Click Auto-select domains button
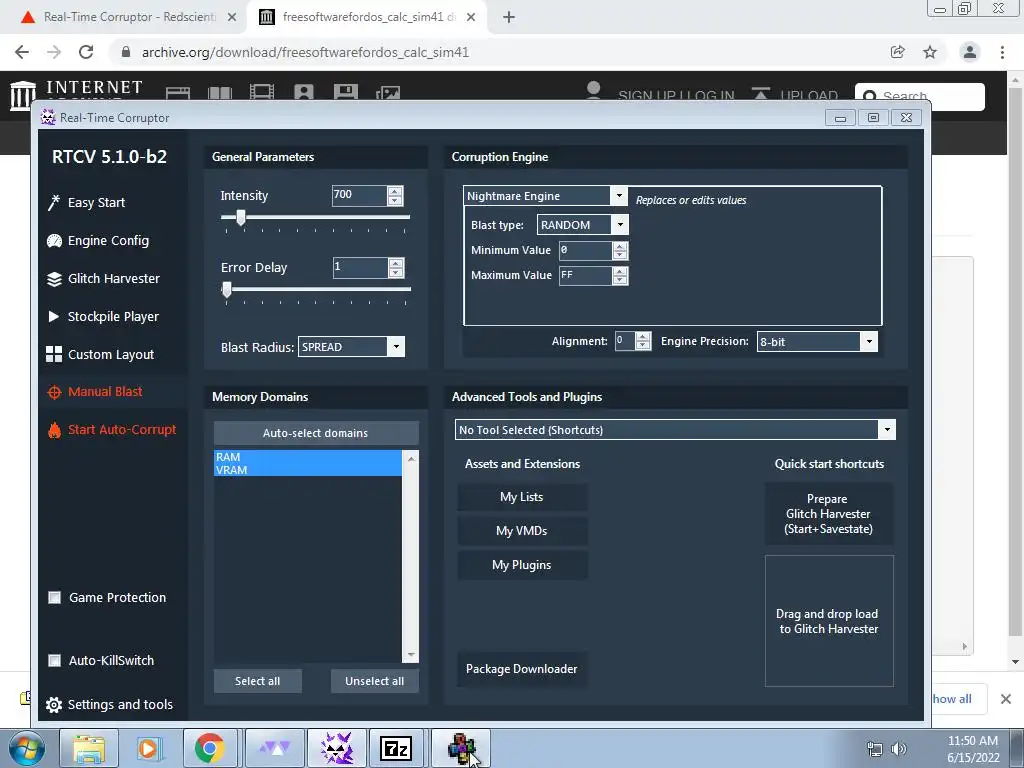Screen dimensions: 1024x768 pyautogui.click(x=315, y=433)
